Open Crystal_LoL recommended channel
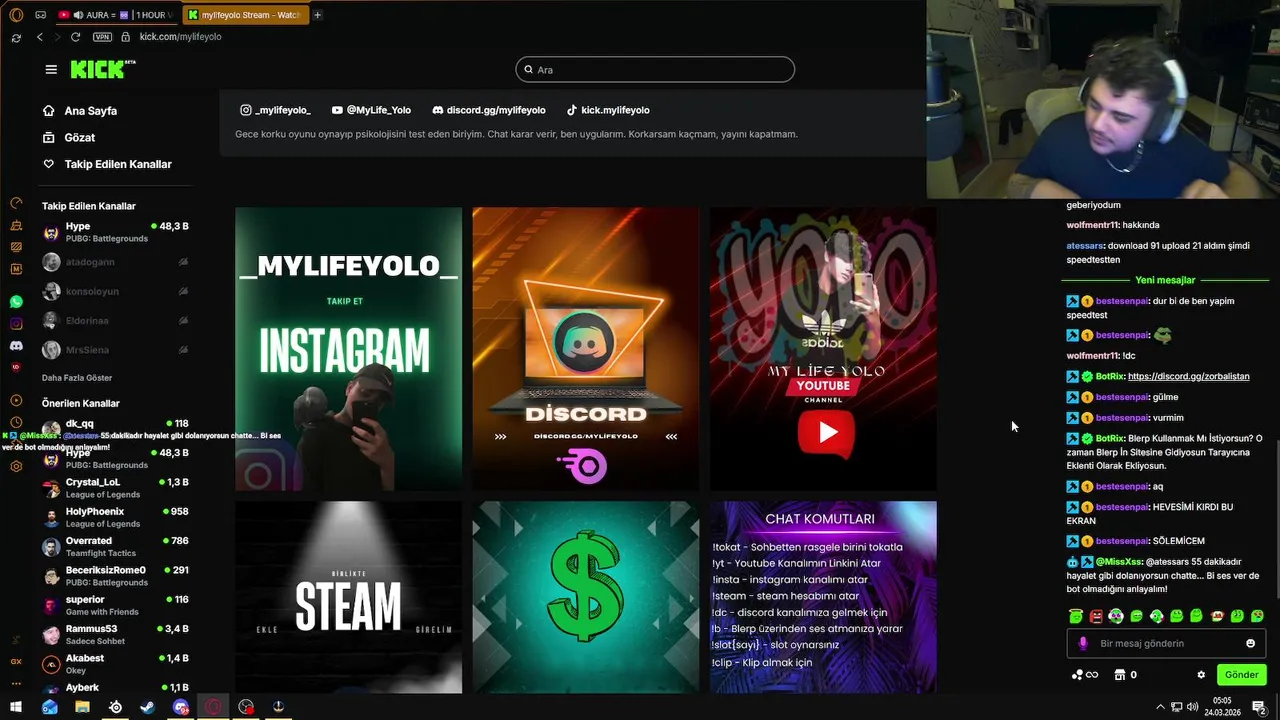Viewport: 1280px width, 720px height. coord(115,488)
